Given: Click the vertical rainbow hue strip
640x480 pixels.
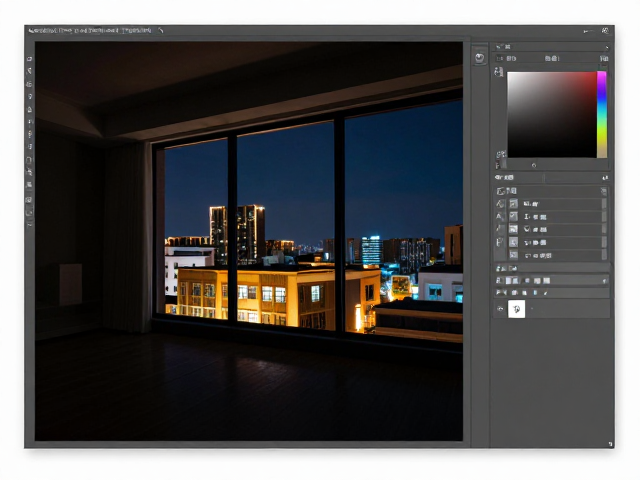Looking at the screenshot, I should [x=602, y=115].
